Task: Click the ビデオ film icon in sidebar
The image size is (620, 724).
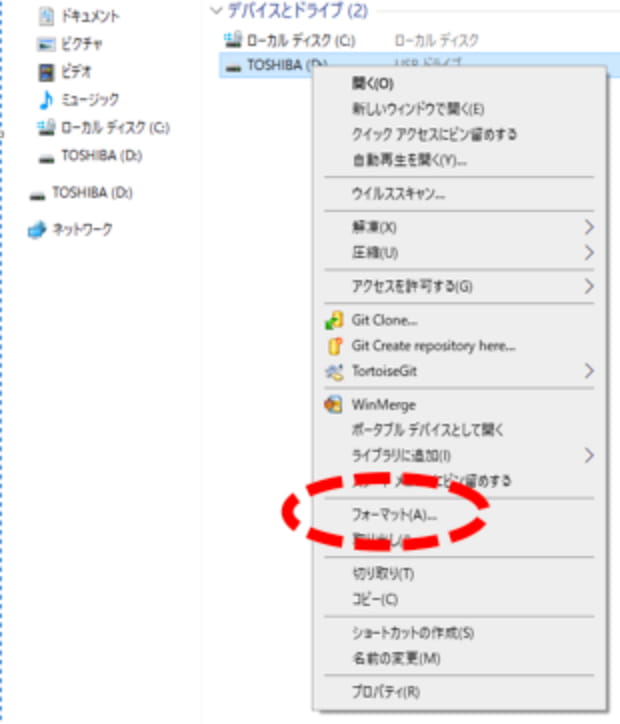Action: click(46, 72)
